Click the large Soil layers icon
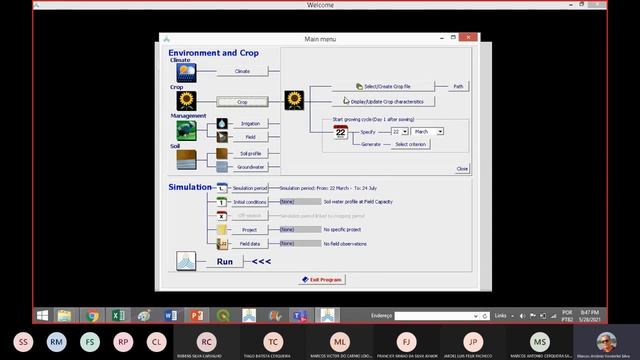The height and width of the screenshot is (360, 640). [x=186, y=160]
